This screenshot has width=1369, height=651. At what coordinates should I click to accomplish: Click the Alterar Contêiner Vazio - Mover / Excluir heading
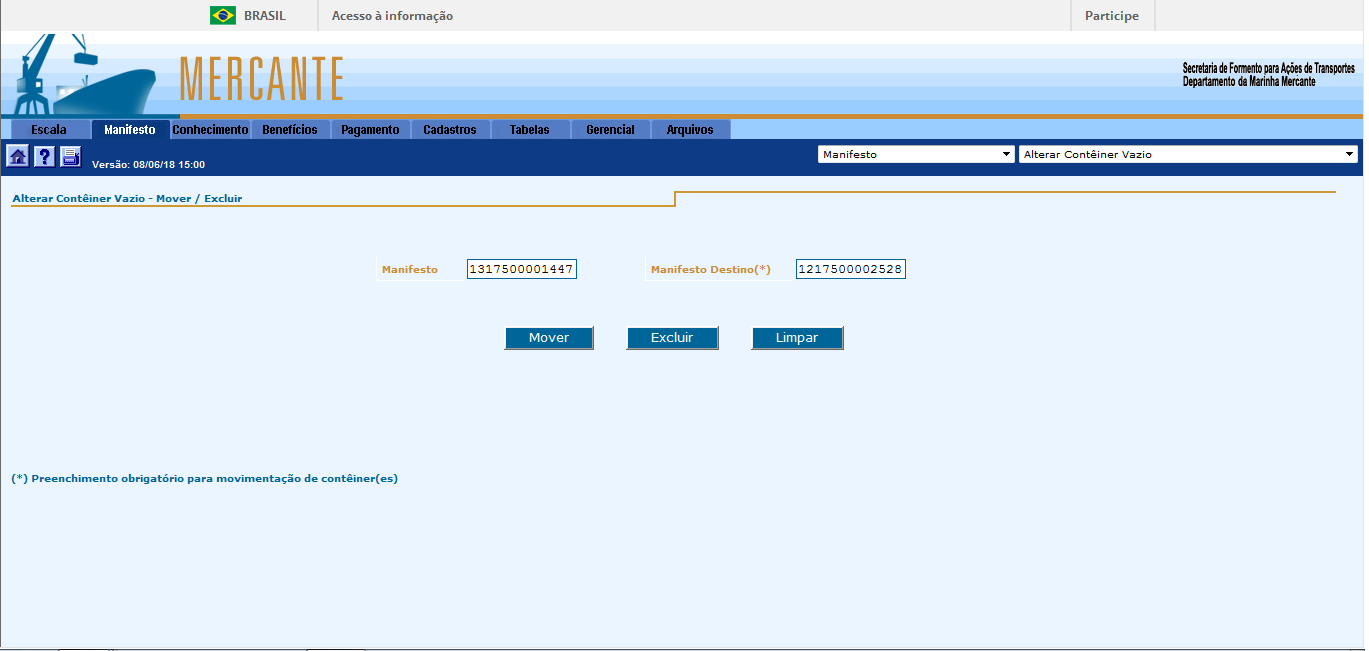(x=127, y=199)
